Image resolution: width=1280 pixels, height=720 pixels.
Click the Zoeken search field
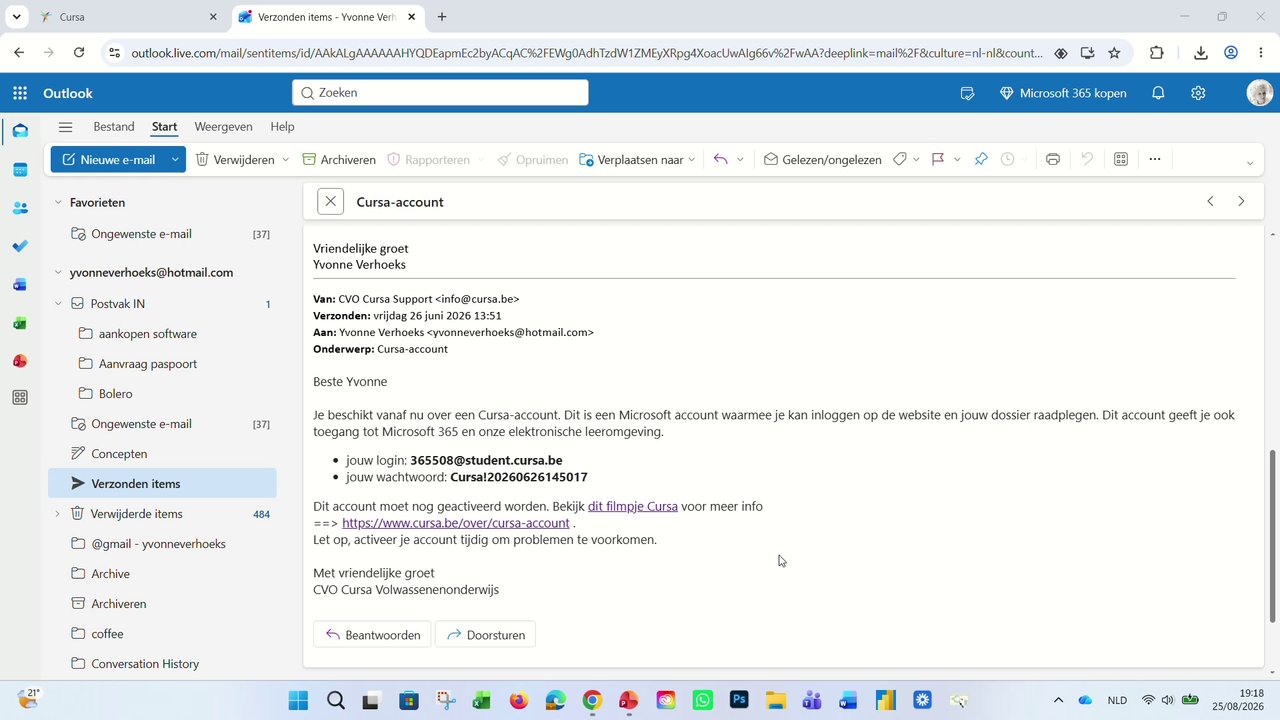pyautogui.click(x=440, y=93)
